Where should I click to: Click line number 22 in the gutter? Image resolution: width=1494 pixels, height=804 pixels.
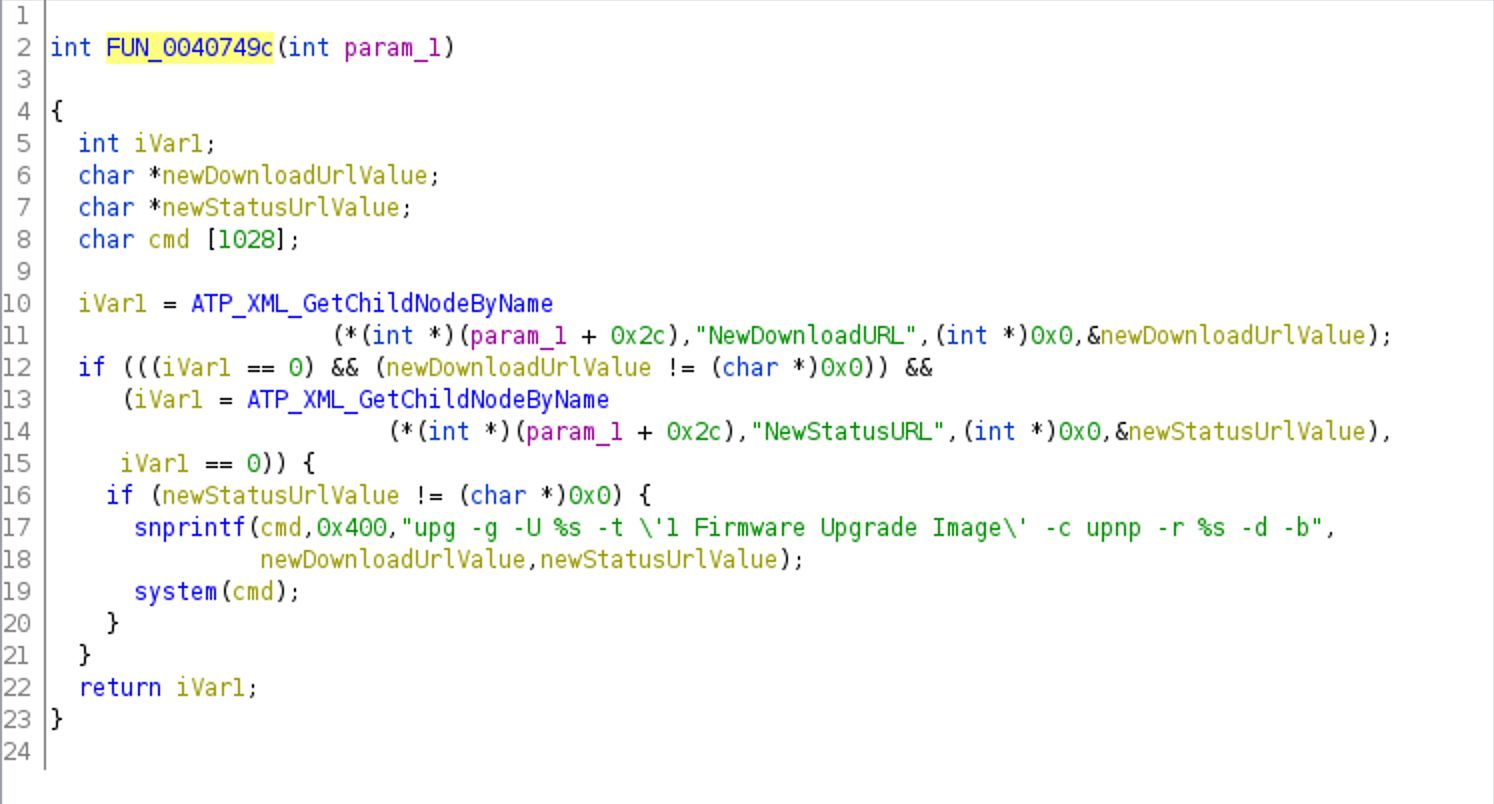click(x=17, y=687)
